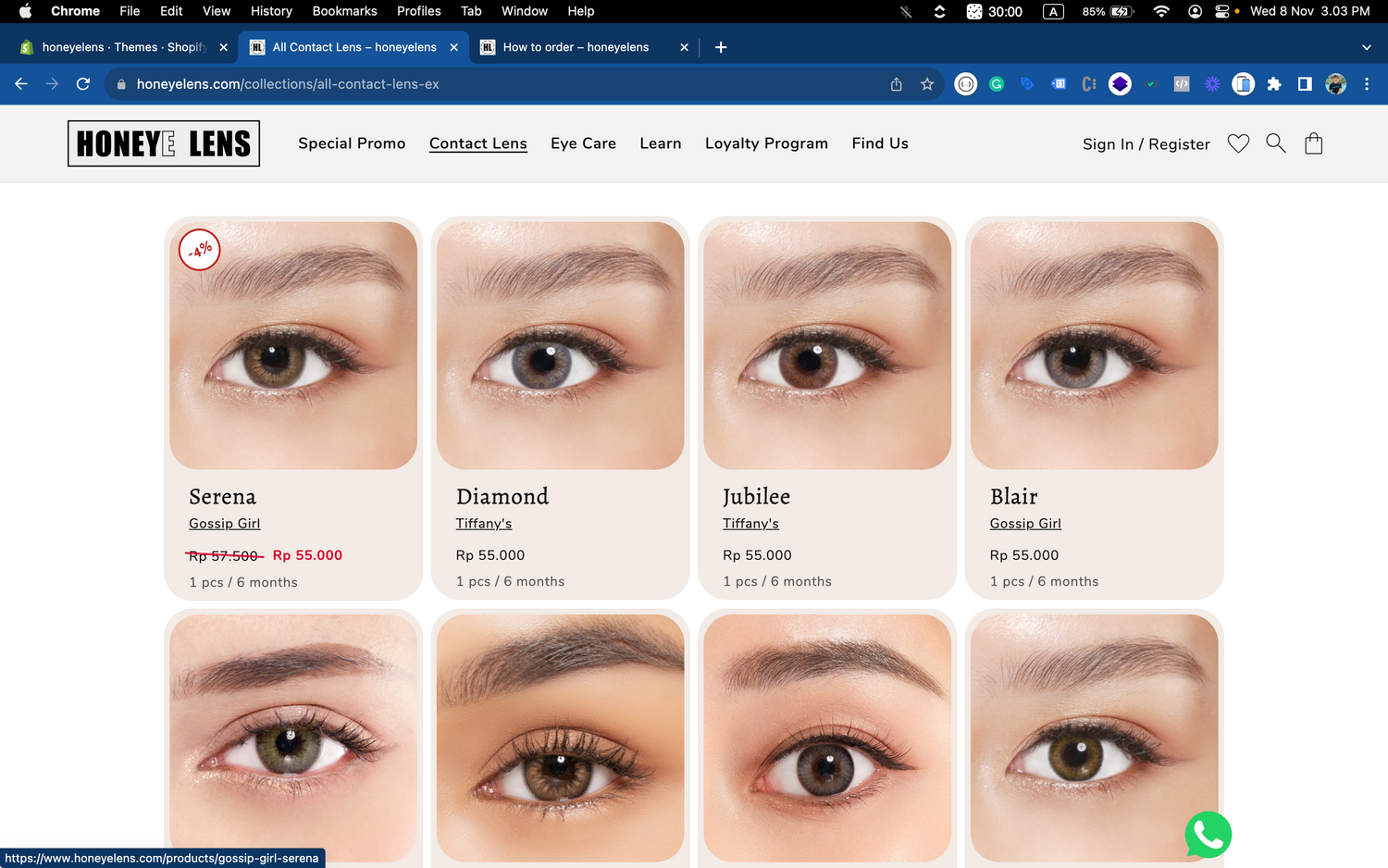The width and height of the screenshot is (1388, 868).
Task: Click Sign In / Register link
Action: tap(1146, 144)
